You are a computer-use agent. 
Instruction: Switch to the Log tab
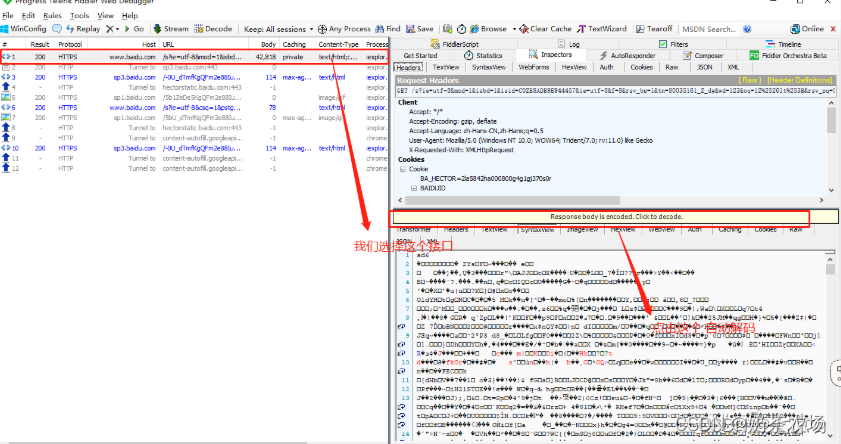coord(569,44)
